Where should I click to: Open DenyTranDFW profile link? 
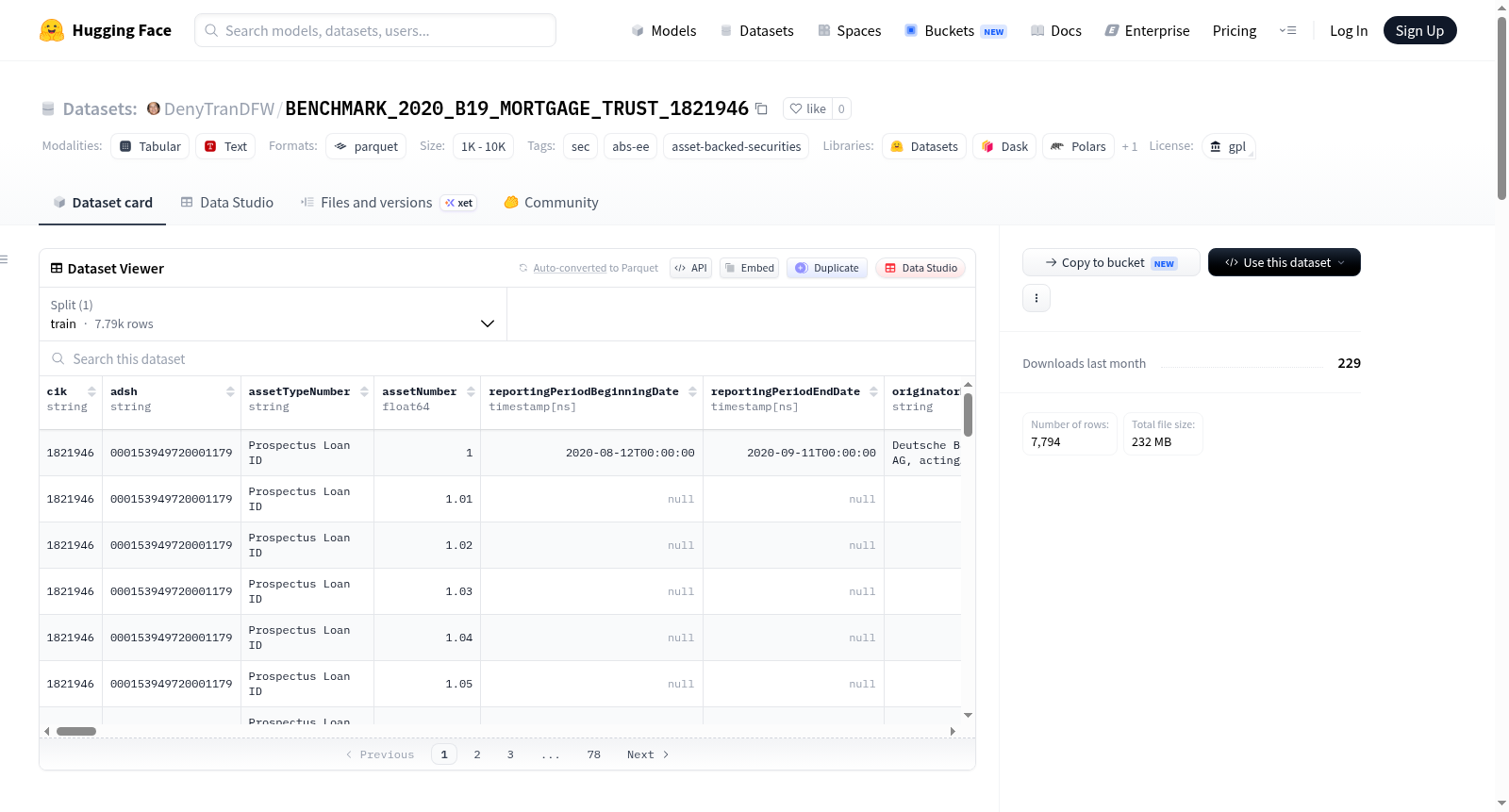(x=219, y=108)
